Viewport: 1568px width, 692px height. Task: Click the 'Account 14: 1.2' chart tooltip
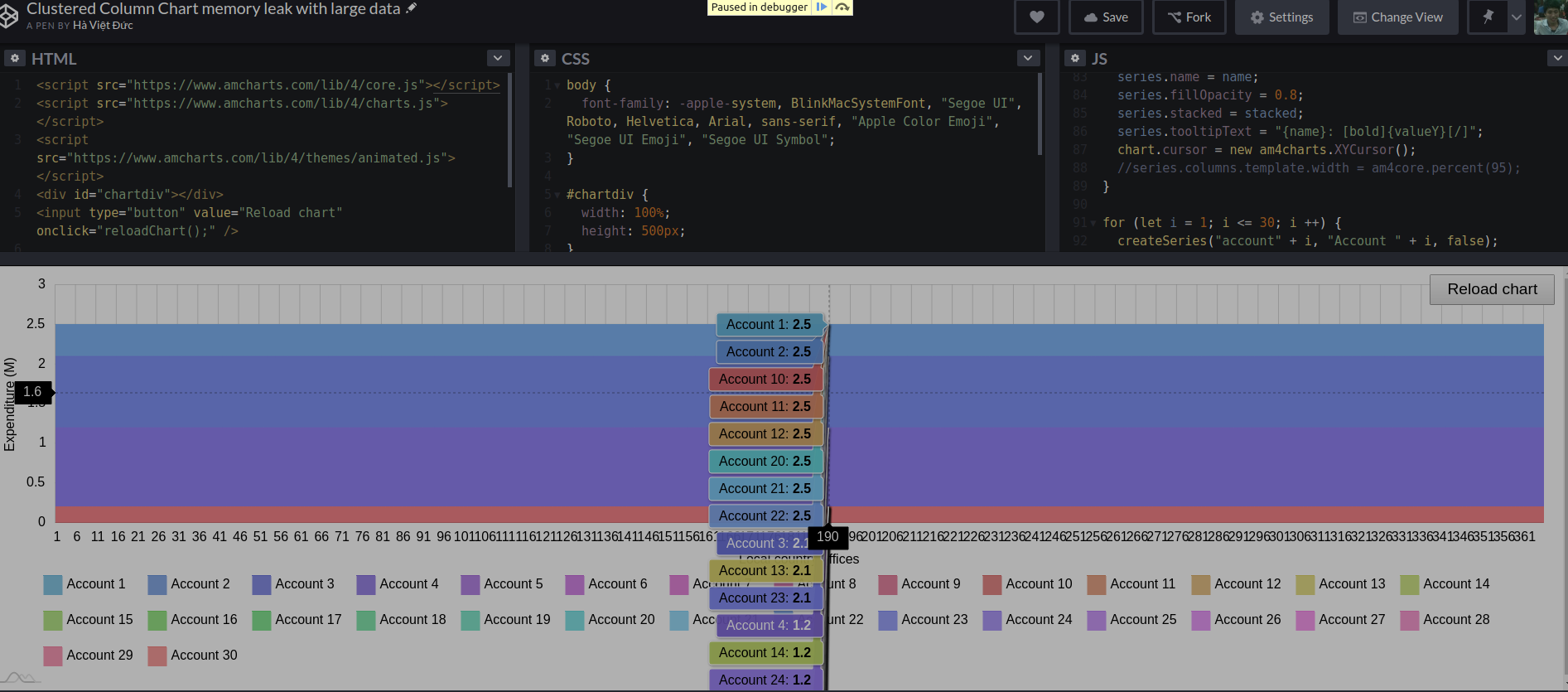766,653
